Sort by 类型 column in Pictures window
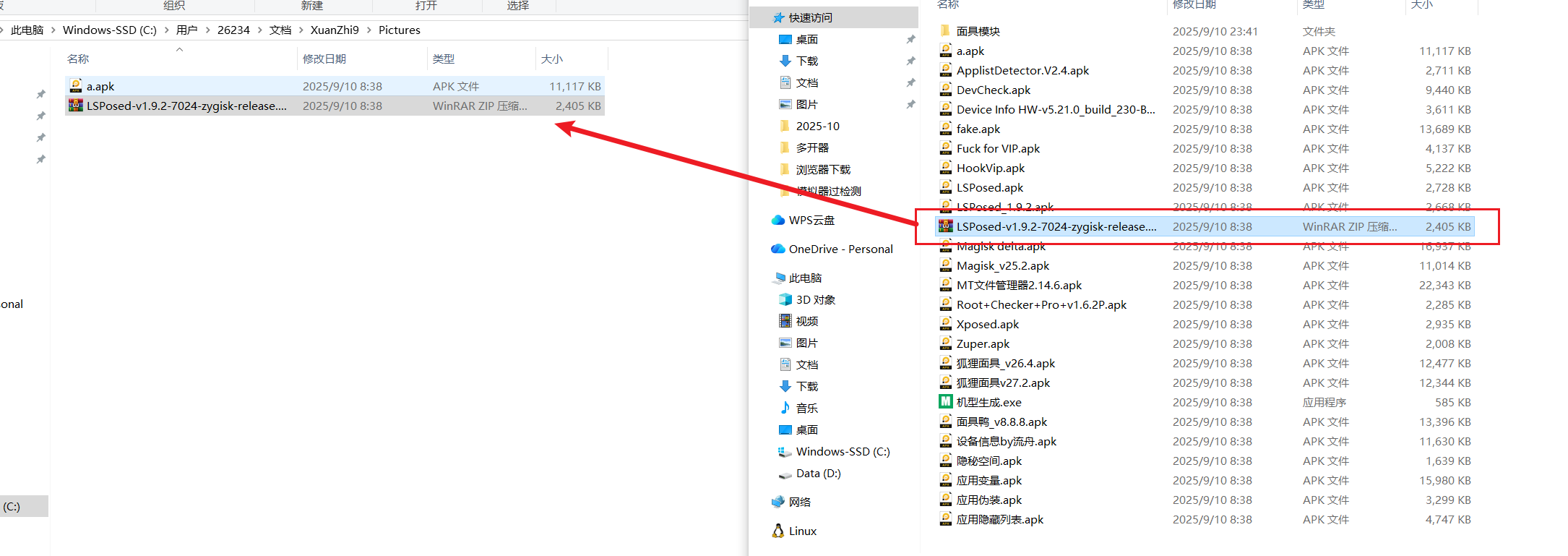The image size is (1568, 556). pyautogui.click(x=444, y=59)
